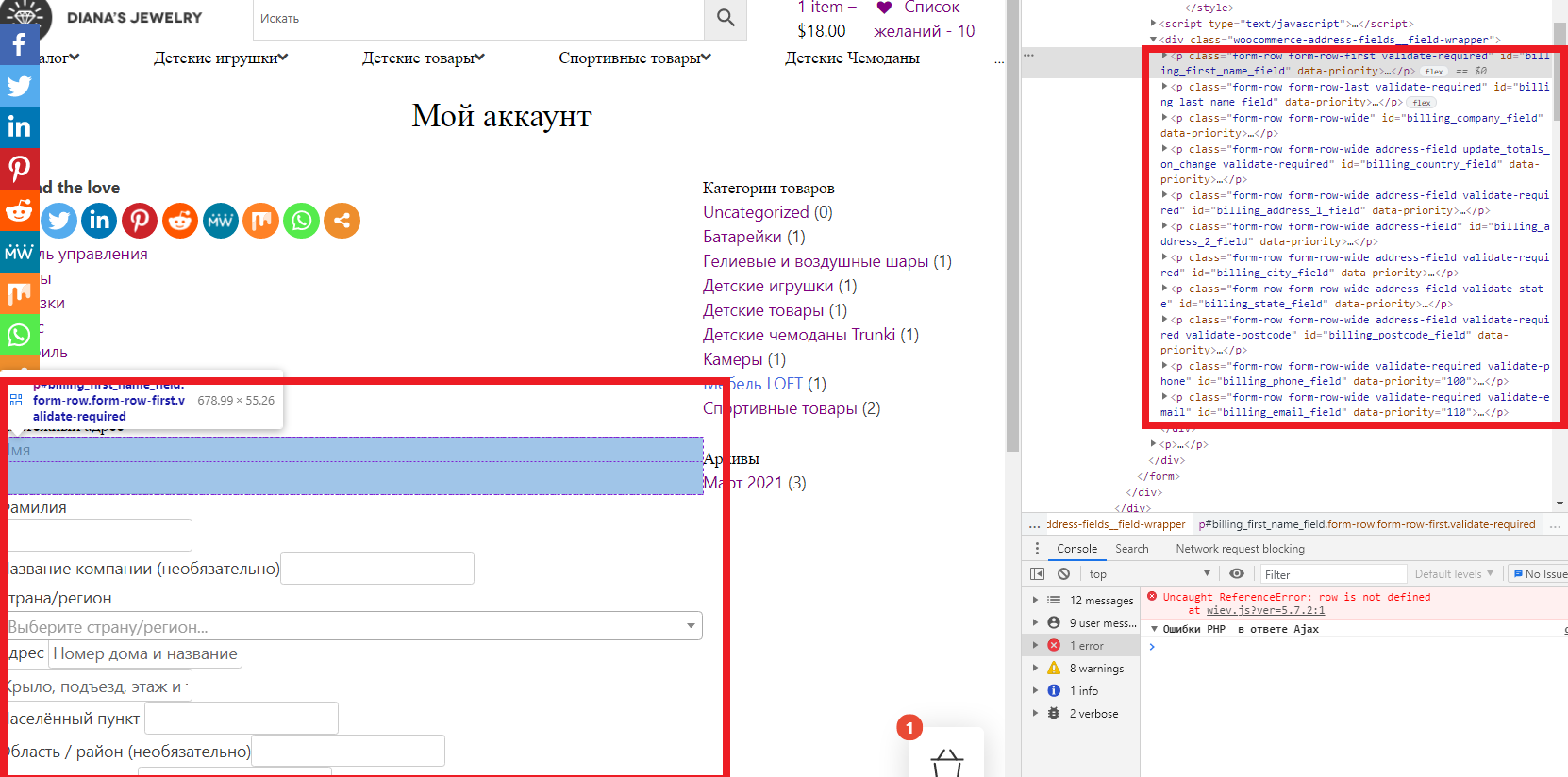Screen dimensions: 1568x777
Task: Click the Населённый пункт input field
Action: point(242,719)
